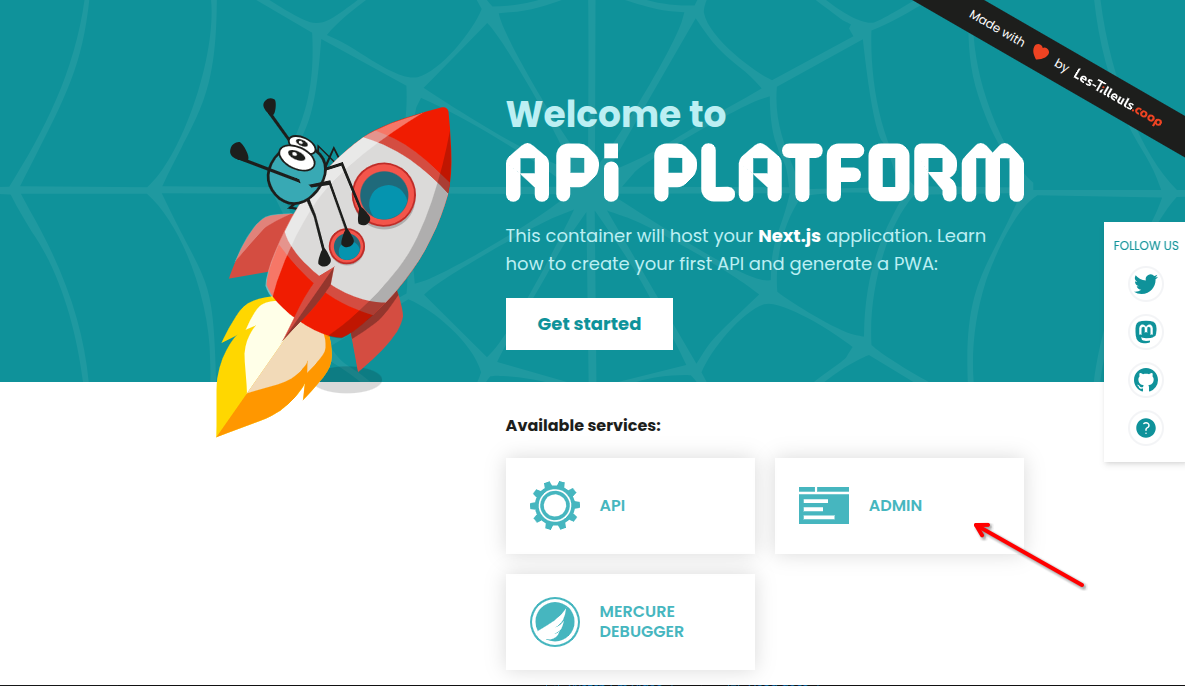This screenshot has width=1185, height=686.
Task: Click the Follow Us panel header
Action: 1145,245
